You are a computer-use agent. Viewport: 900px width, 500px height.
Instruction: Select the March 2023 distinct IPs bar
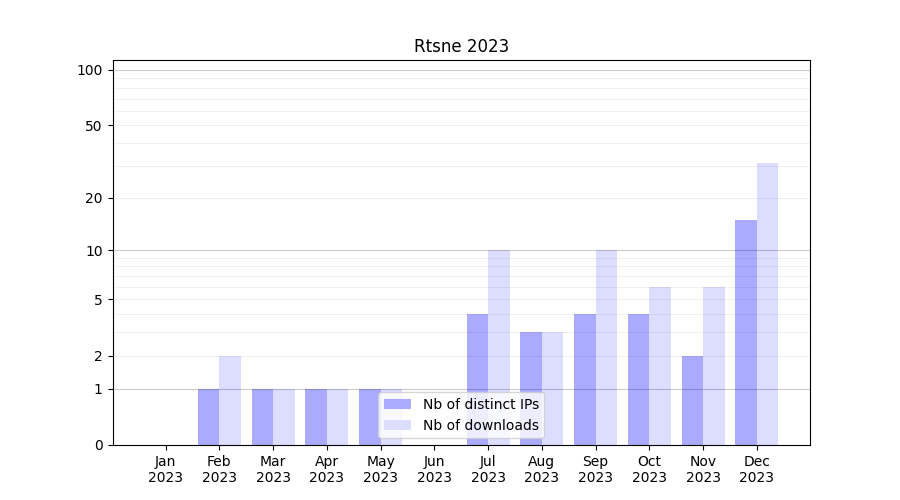[262, 417]
